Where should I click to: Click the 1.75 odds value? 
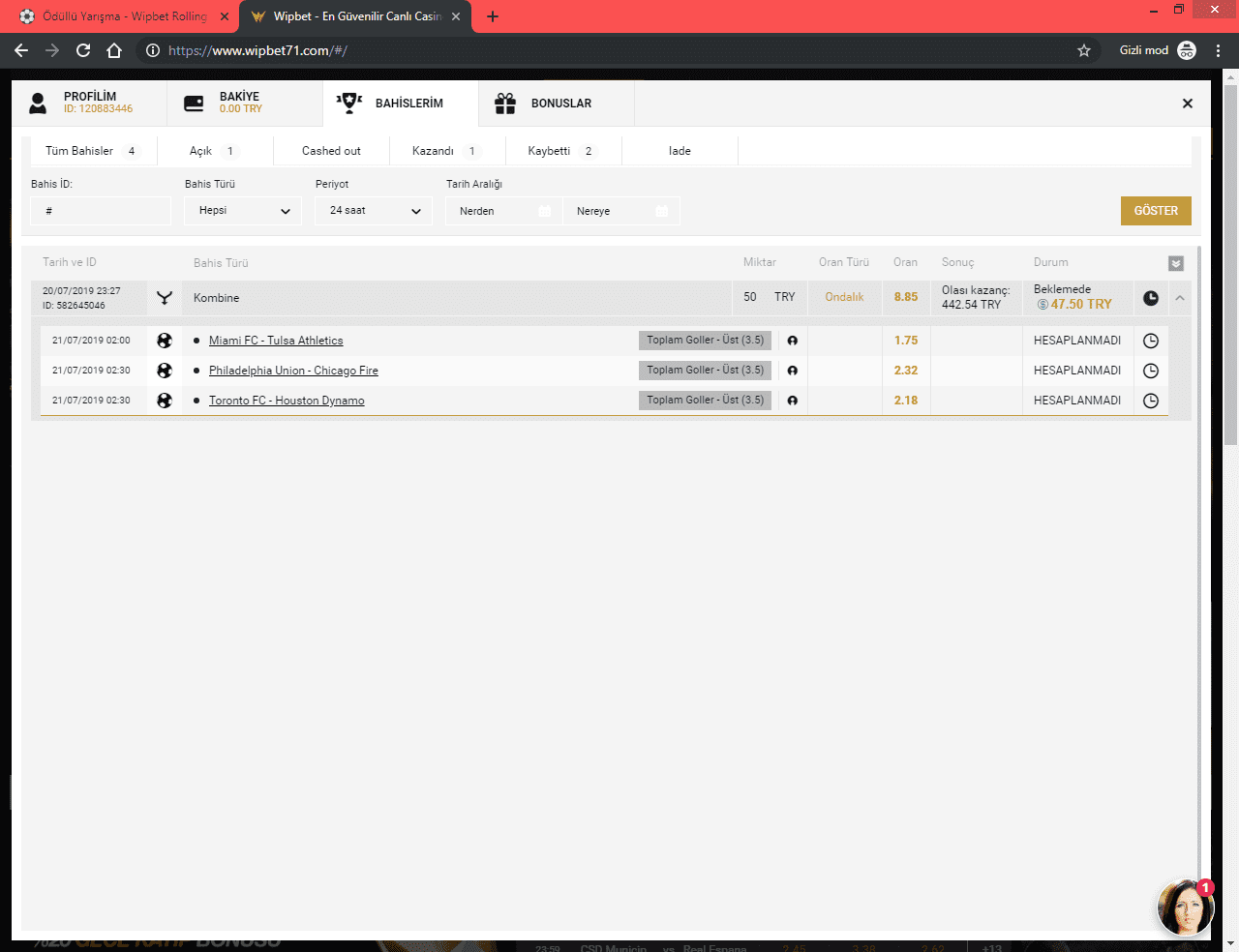(x=906, y=341)
